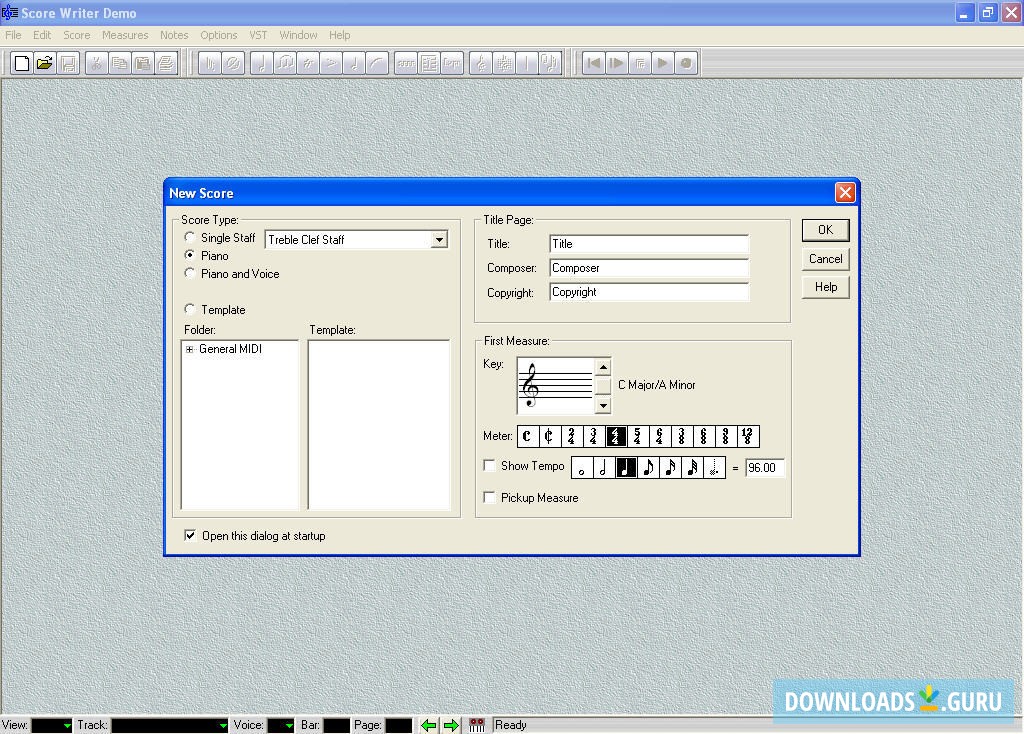Screen dimensions: 1024x734
Task: Enable the Show Tempo checkbox
Action: click(488, 466)
